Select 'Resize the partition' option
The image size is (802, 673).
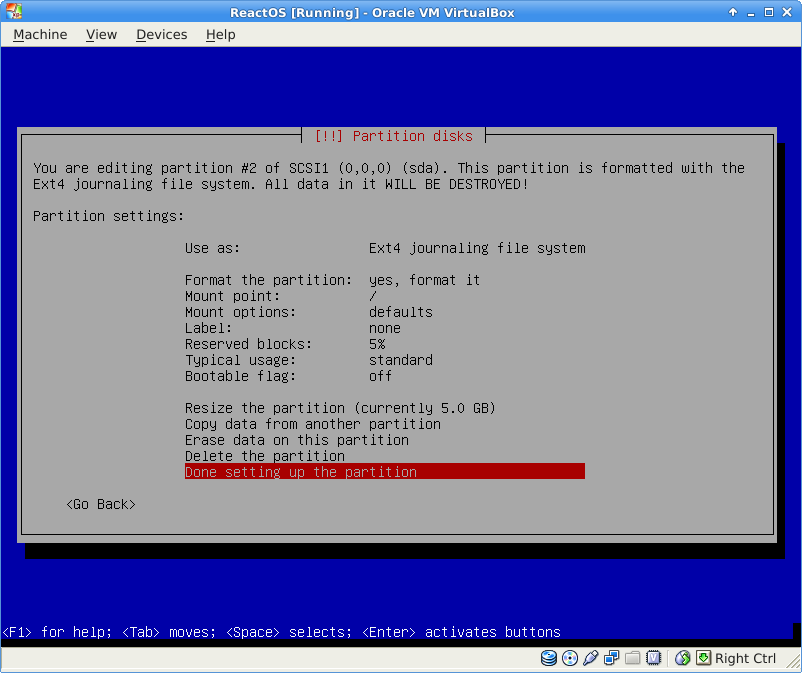coord(340,408)
